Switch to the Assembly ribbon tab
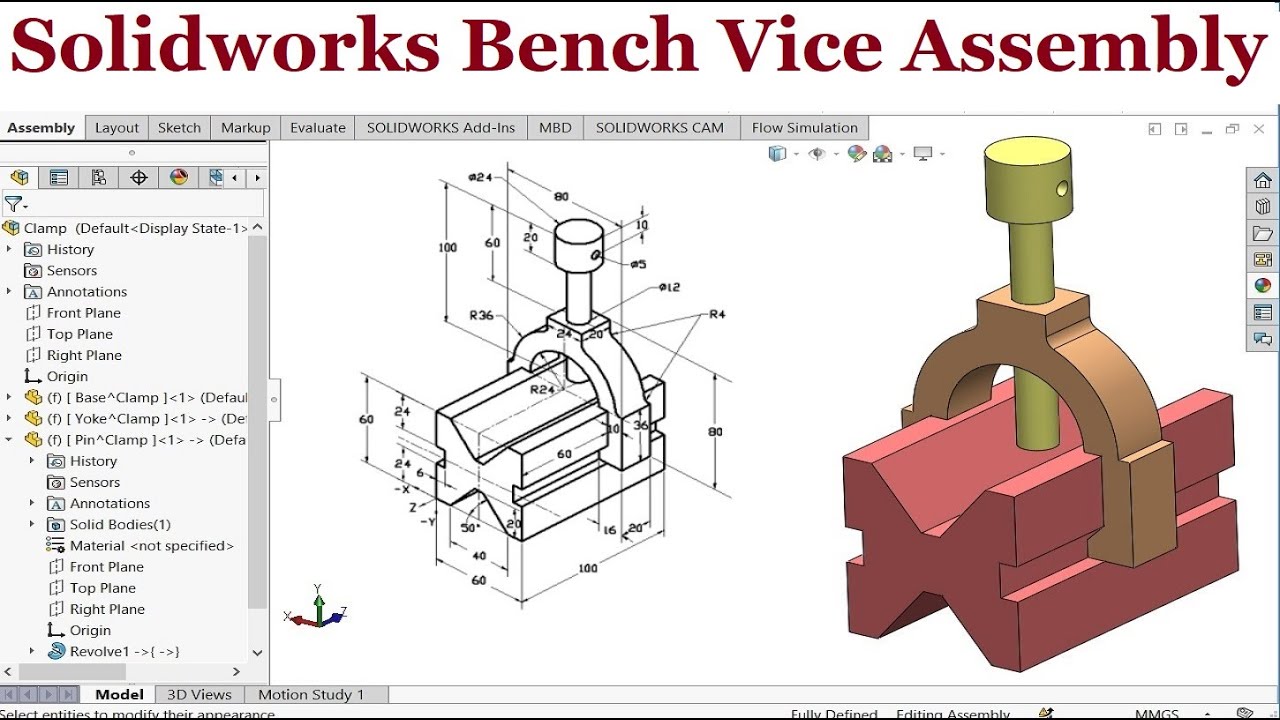The image size is (1280, 720). (41, 128)
